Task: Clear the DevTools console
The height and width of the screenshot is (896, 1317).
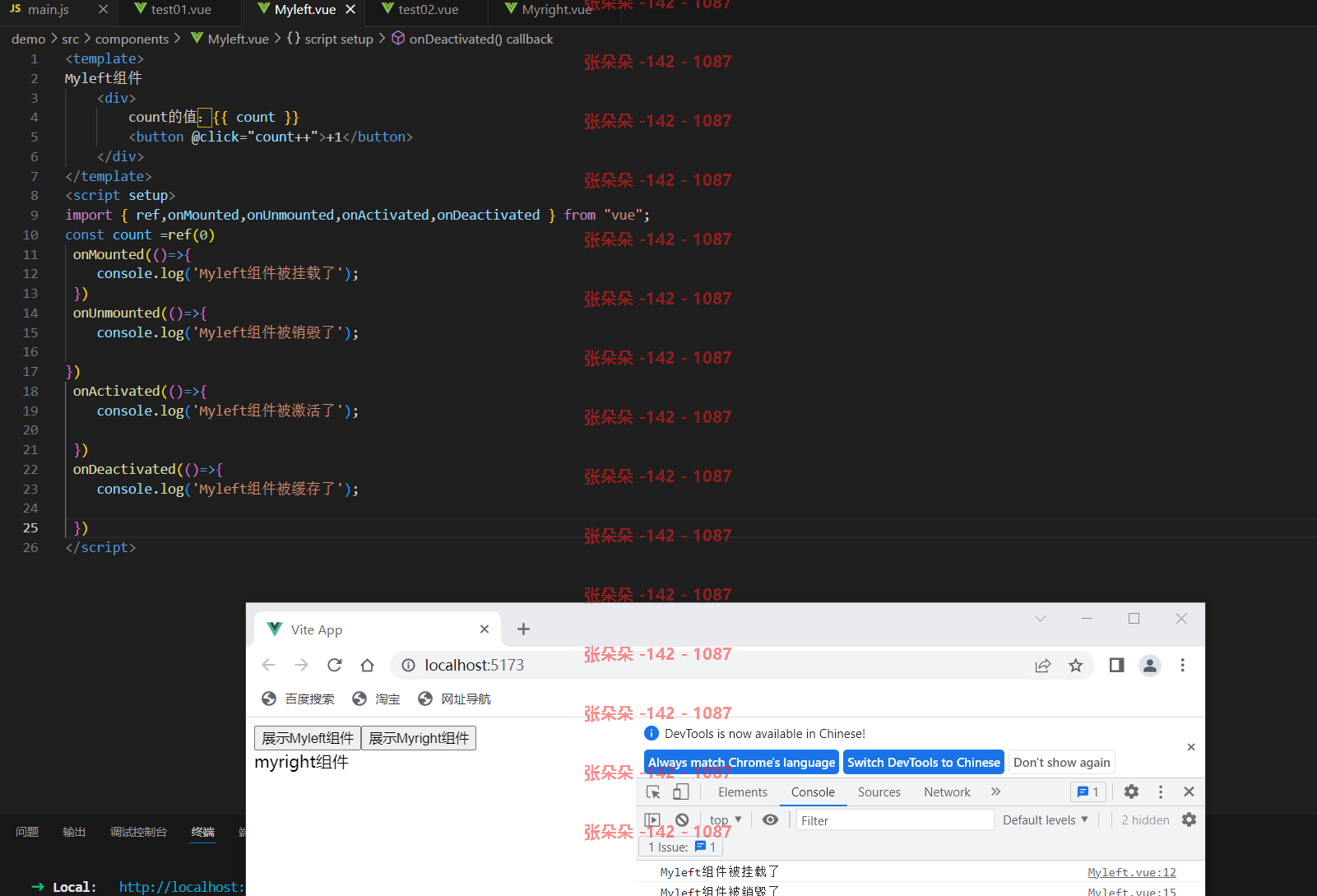Action: point(682,819)
